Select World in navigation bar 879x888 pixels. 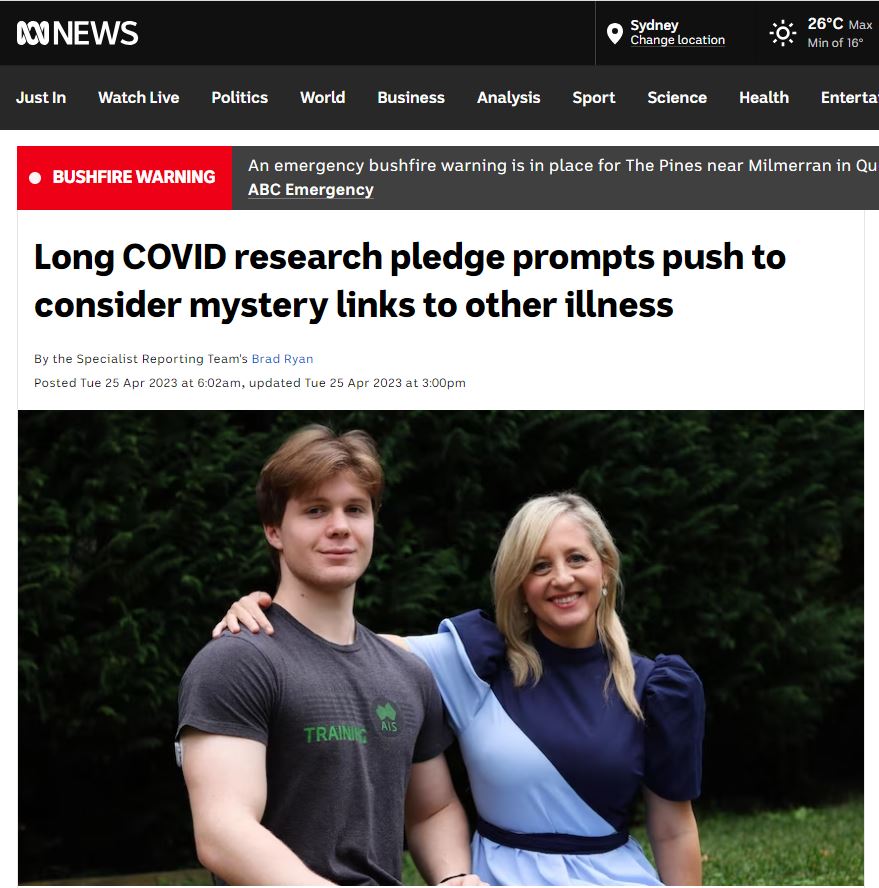[x=323, y=97]
